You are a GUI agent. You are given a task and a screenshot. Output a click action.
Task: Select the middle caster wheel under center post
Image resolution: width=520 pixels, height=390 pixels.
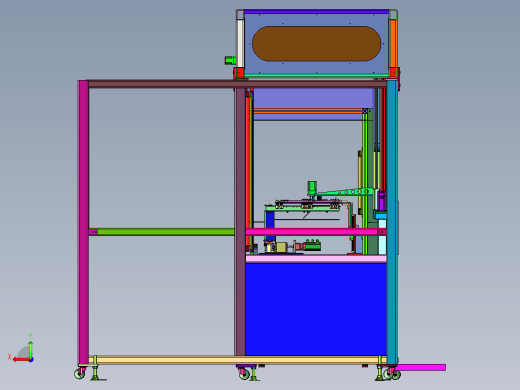(244, 374)
